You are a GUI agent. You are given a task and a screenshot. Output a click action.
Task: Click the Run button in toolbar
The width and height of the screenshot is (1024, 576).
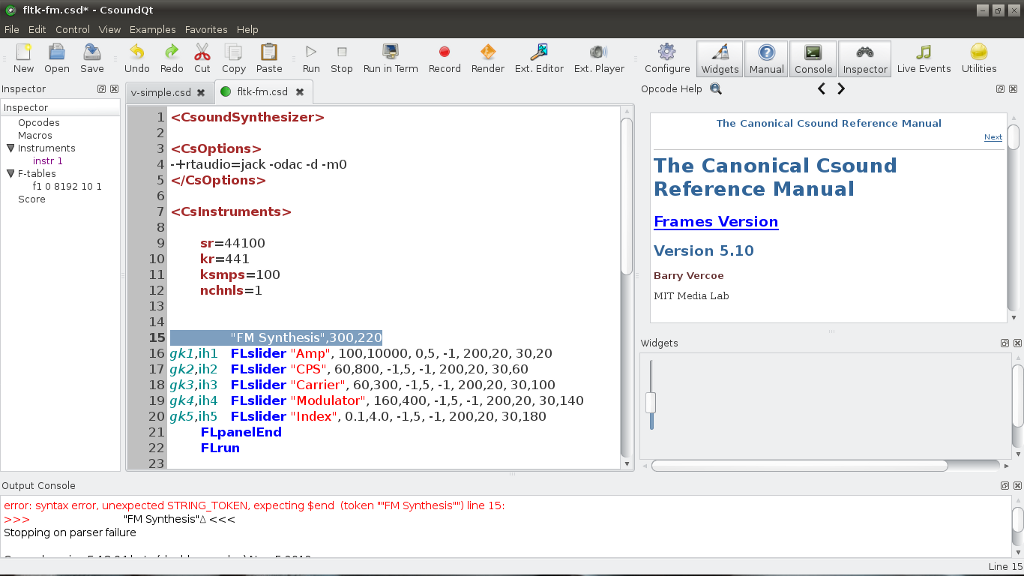click(311, 58)
